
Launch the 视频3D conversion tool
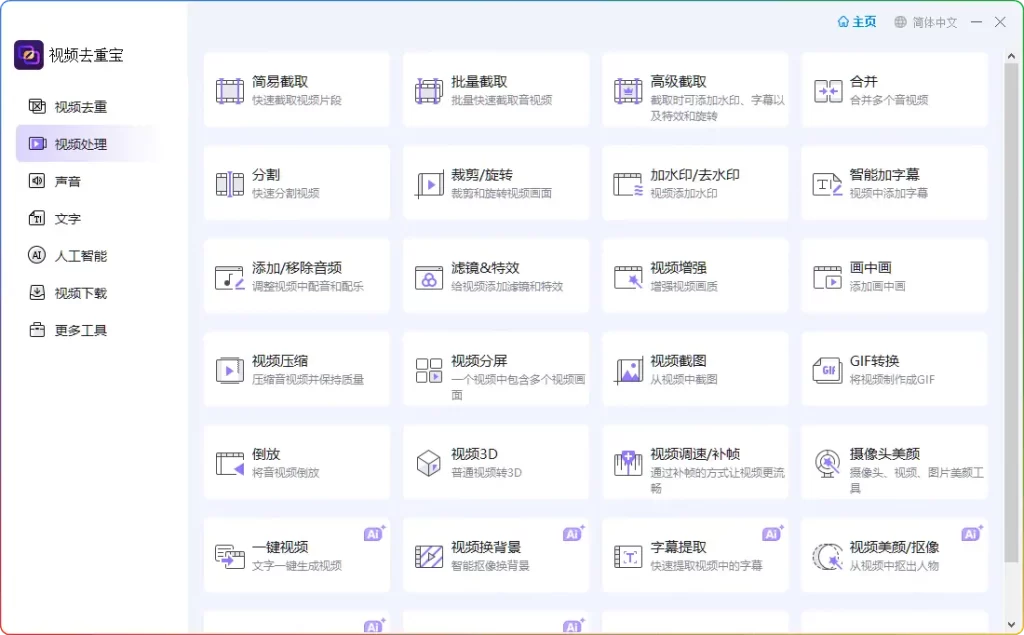496,462
